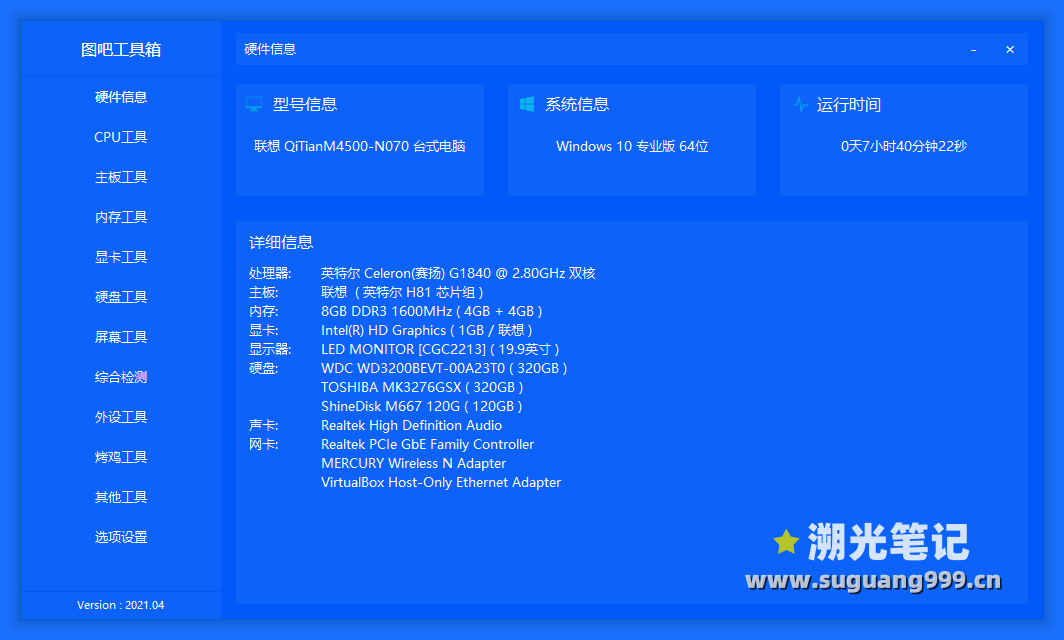
Task: Click the 显卡 row label
Action: point(263,331)
